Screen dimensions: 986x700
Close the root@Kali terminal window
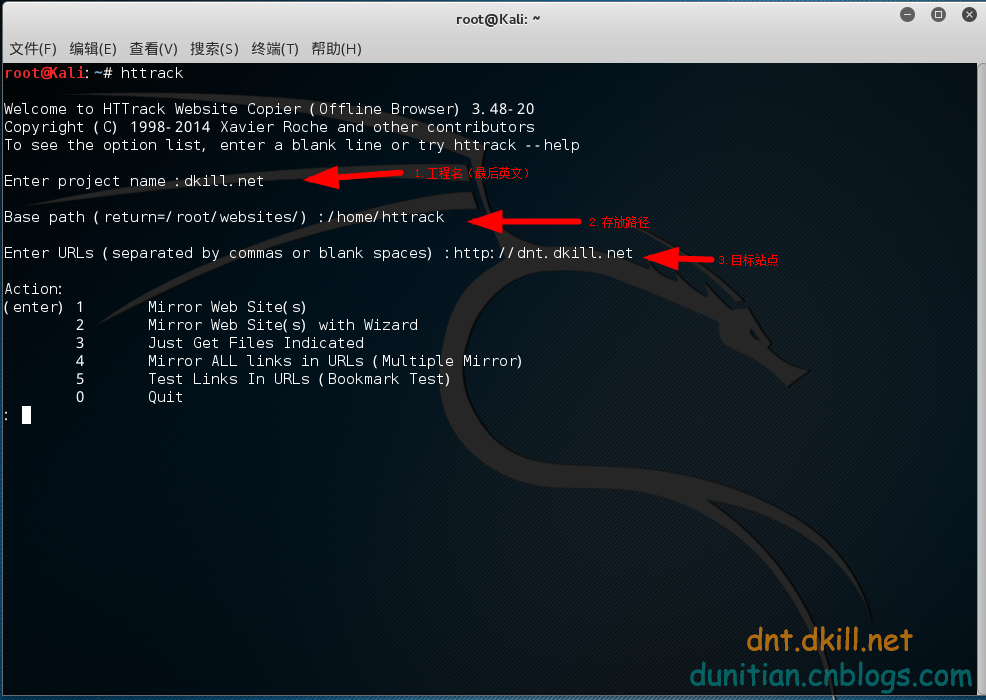(x=969, y=14)
